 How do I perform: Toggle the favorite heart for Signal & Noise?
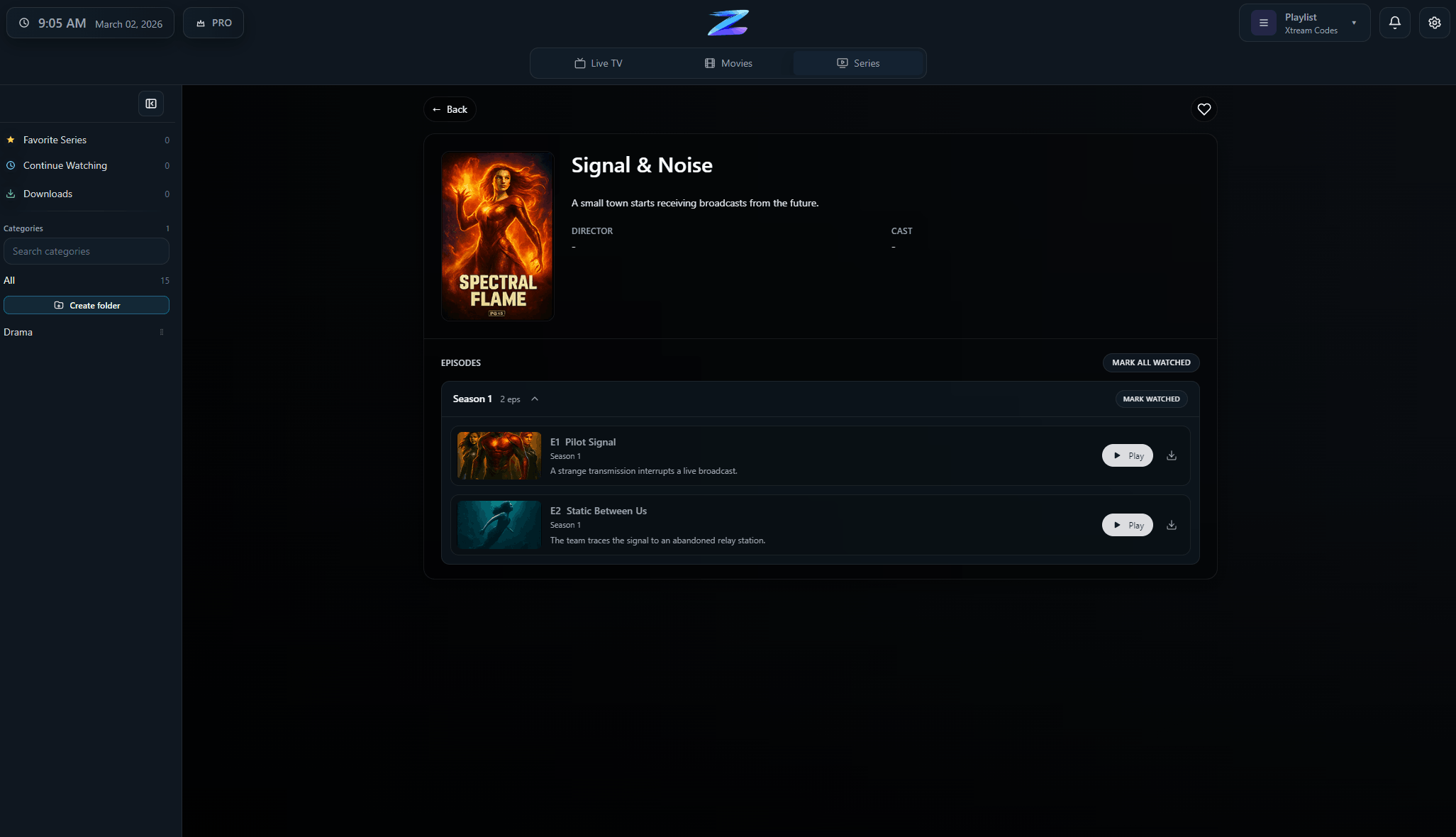pos(1204,109)
